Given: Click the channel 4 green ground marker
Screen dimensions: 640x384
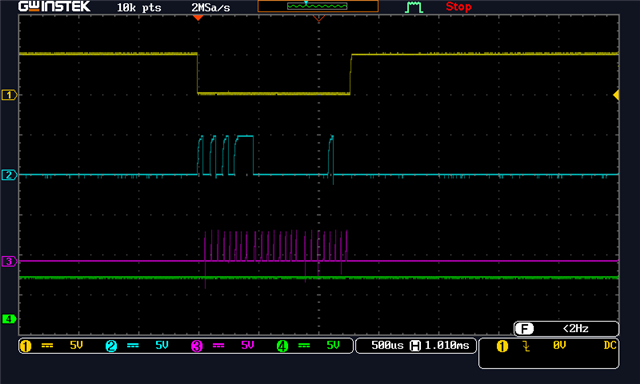Looking at the screenshot, I should tap(9, 319).
